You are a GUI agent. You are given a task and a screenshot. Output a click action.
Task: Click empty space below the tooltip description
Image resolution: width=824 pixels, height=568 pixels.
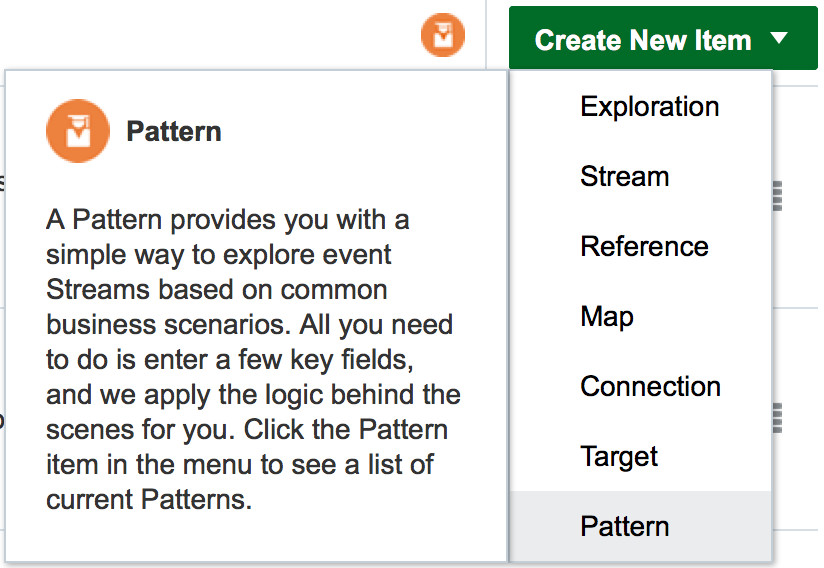256,537
